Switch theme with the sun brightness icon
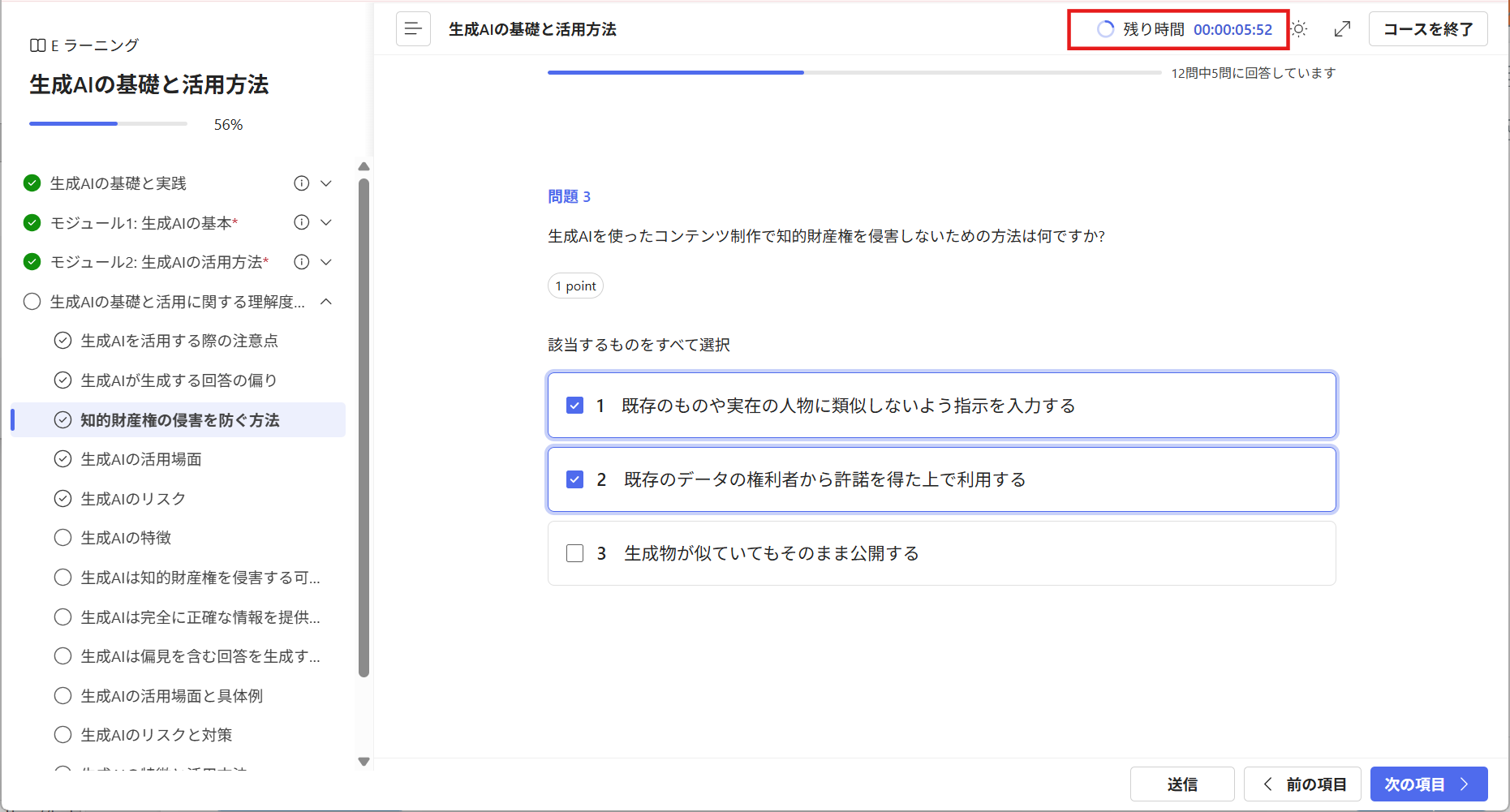1510x812 pixels. (x=1299, y=29)
